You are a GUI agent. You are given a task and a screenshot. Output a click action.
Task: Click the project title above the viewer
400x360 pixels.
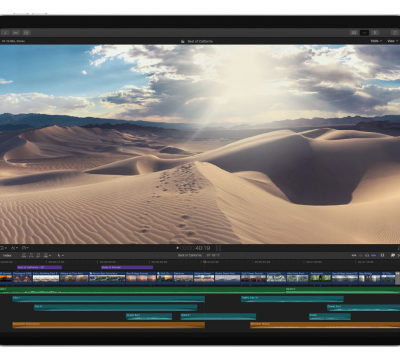tap(200, 41)
